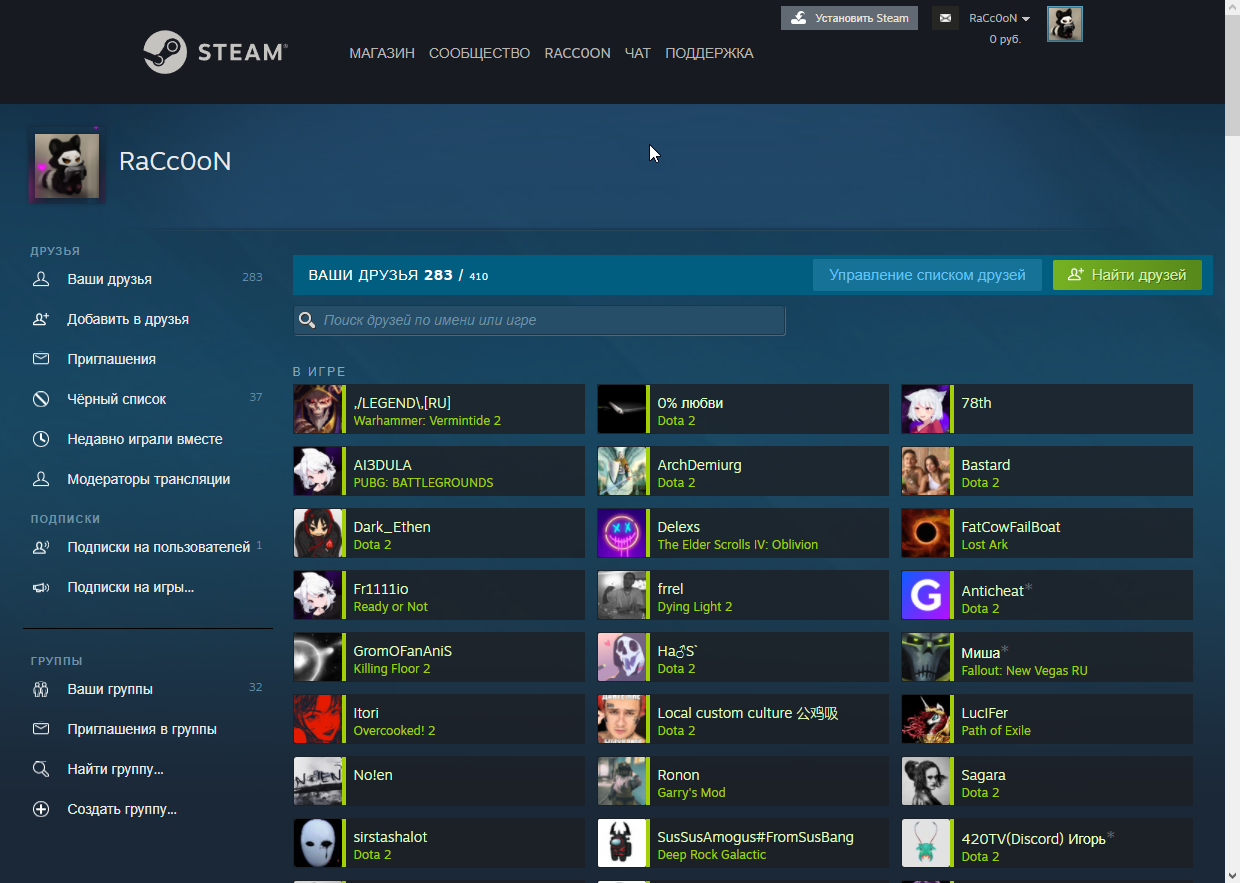Click Sagara's black-and-white avatar
Image resolution: width=1240 pixels, height=883 pixels.
point(926,781)
